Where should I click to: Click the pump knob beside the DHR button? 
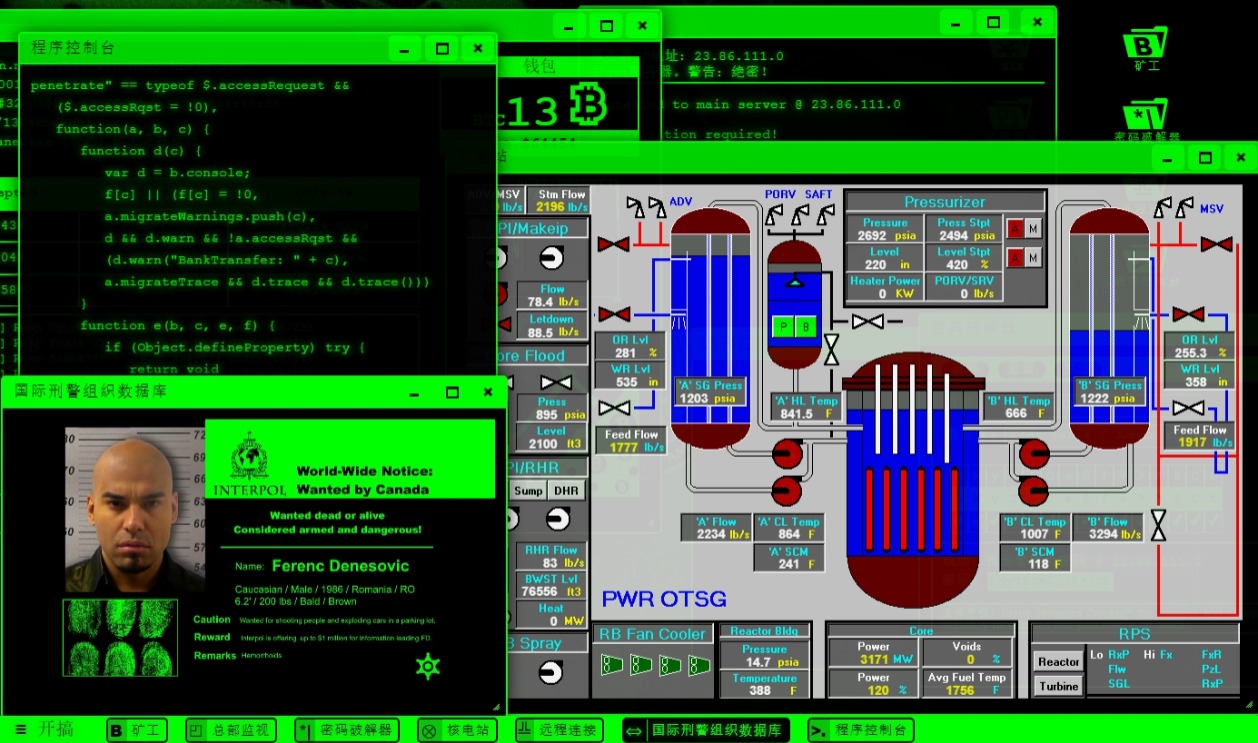coord(557,518)
